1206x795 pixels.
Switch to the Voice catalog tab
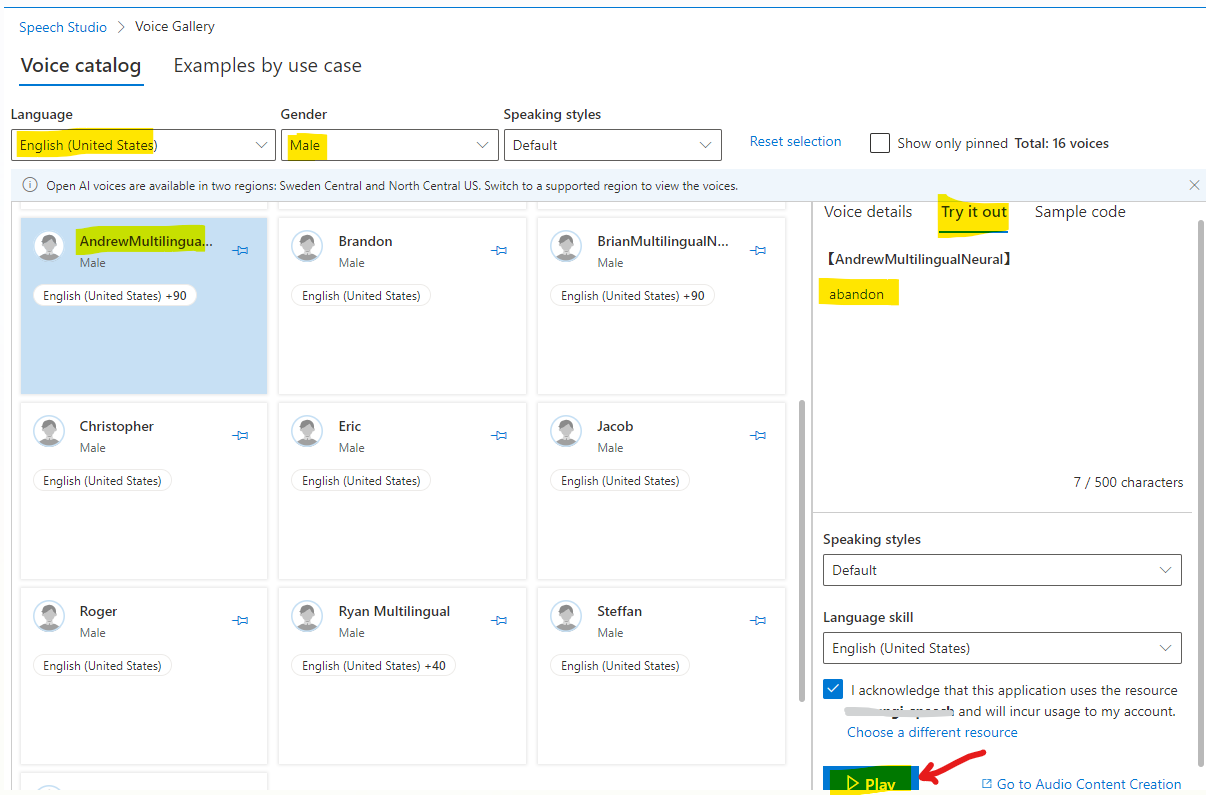click(81, 66)
